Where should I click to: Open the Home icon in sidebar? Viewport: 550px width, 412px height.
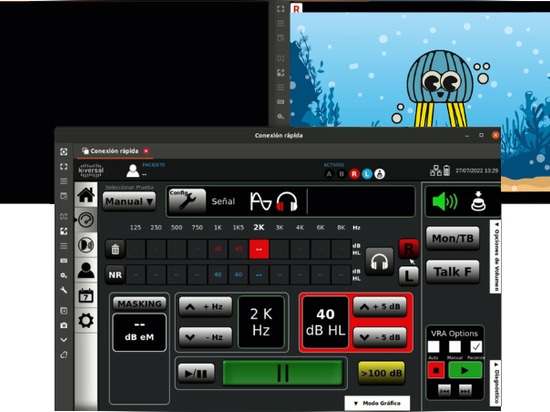point(86,194)
